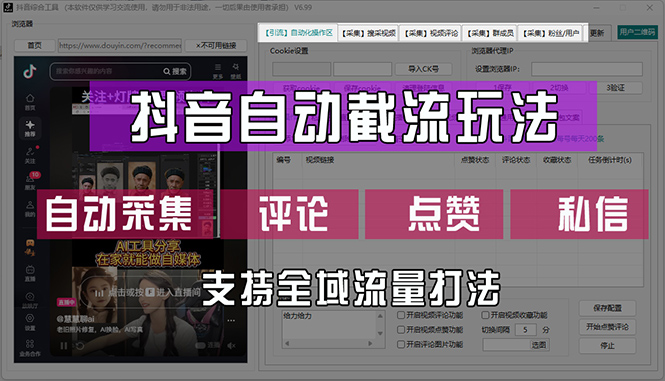This screenshot has height=381, width=665.
Task: Toggle the 连播 autoplay switch on video player
Action: (x=200, y=345)
